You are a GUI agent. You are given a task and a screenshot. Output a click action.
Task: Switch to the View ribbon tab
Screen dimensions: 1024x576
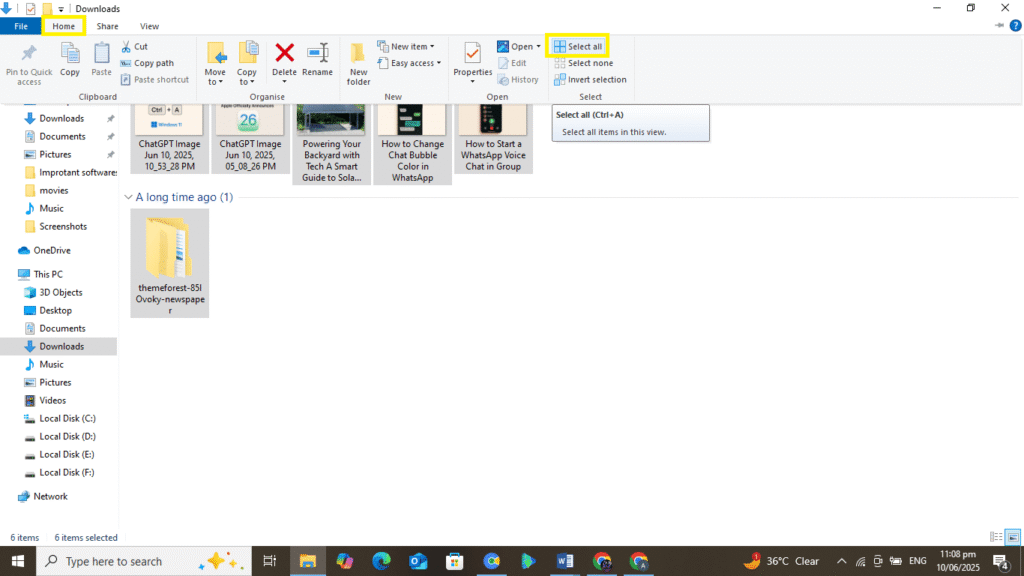149,26
